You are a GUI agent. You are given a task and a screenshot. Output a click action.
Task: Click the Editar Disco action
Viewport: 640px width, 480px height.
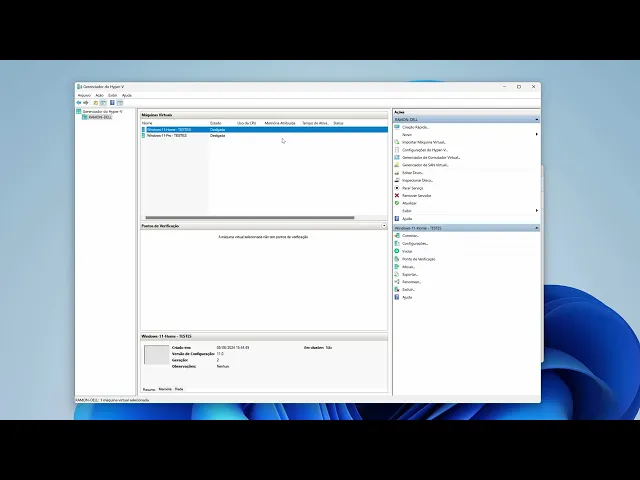point(412,173)
